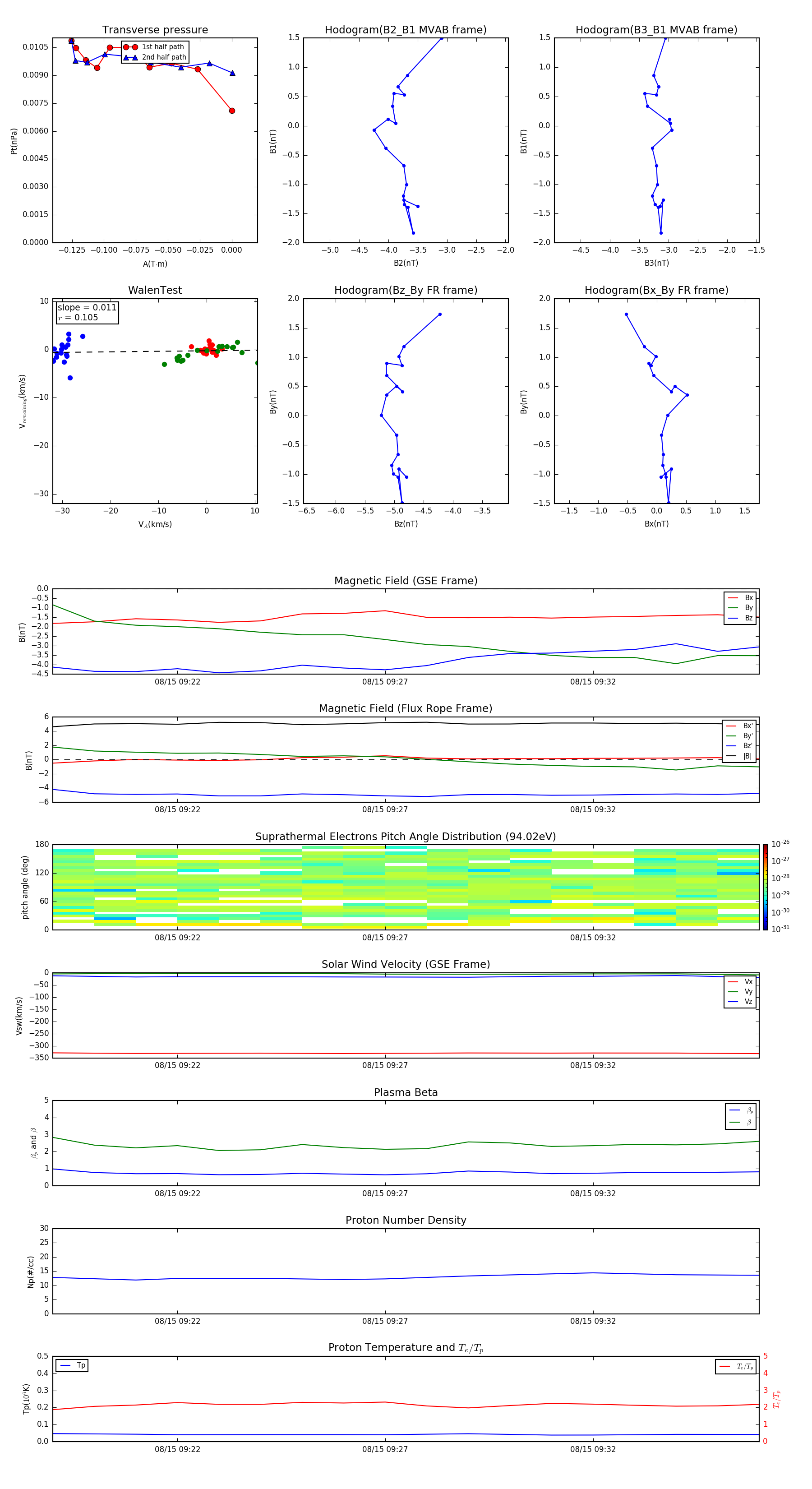Click the 'B2(nT)' x-axis label

pyautogui.click(x=406, y=263)
